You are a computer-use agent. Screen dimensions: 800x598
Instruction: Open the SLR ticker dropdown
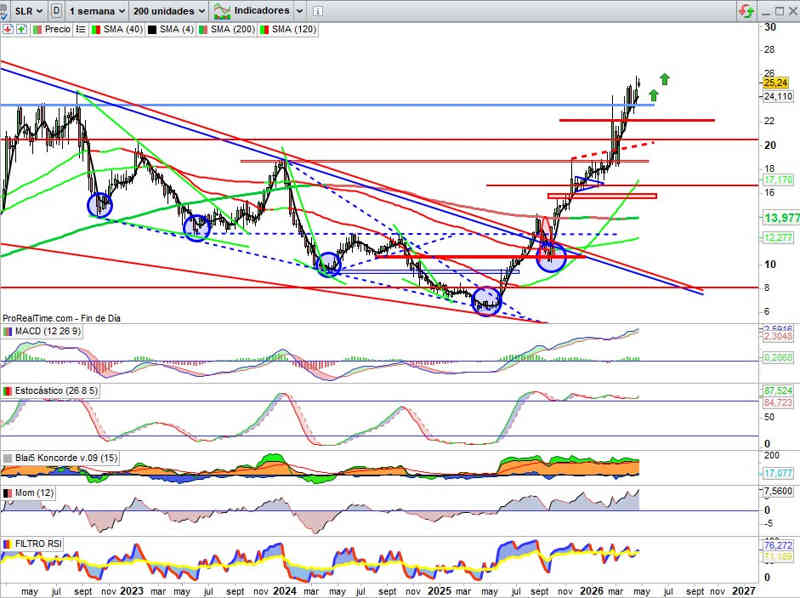tap(28, 10)
